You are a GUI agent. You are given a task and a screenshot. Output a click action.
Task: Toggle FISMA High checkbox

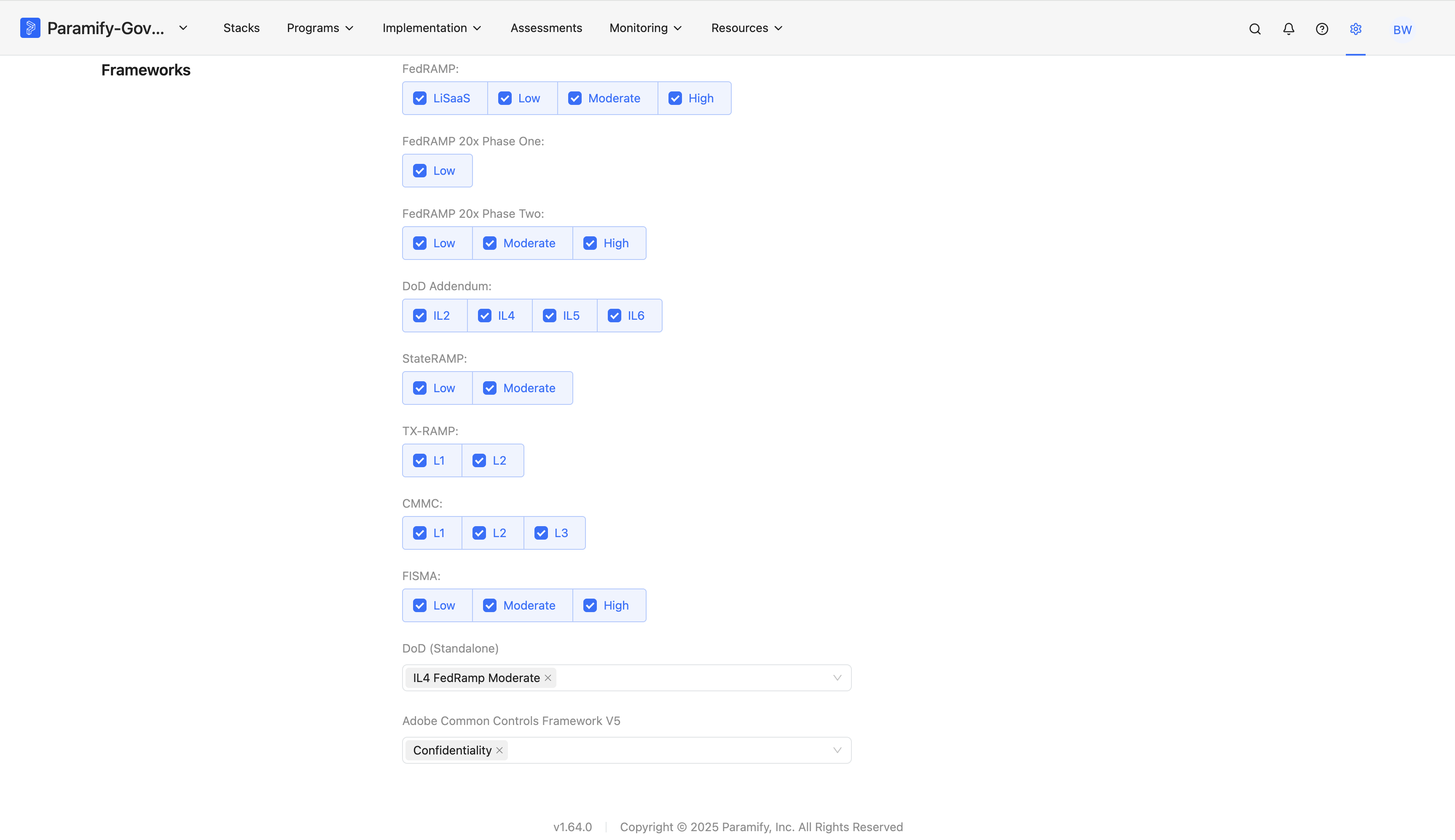tap(590, 606)
